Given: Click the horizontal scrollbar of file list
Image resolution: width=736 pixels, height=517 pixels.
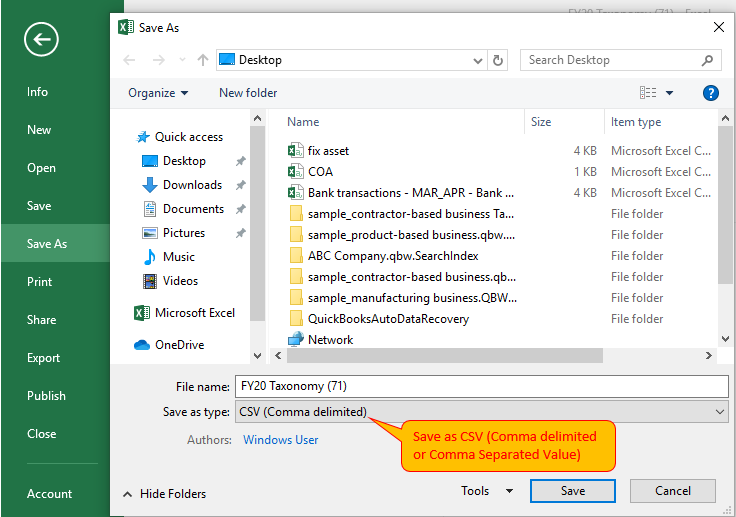Looking at the screenshot, I should click(x=445, y=355).
